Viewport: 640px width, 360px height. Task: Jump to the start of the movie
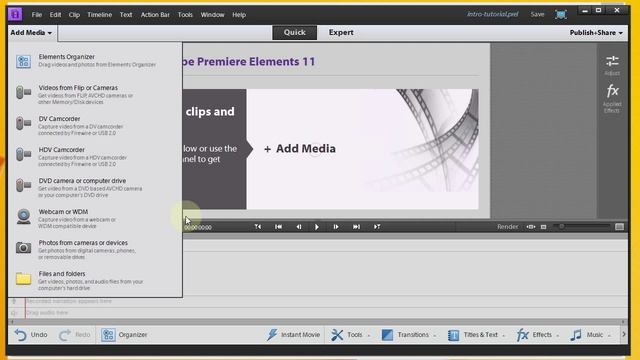coord(258,227)
